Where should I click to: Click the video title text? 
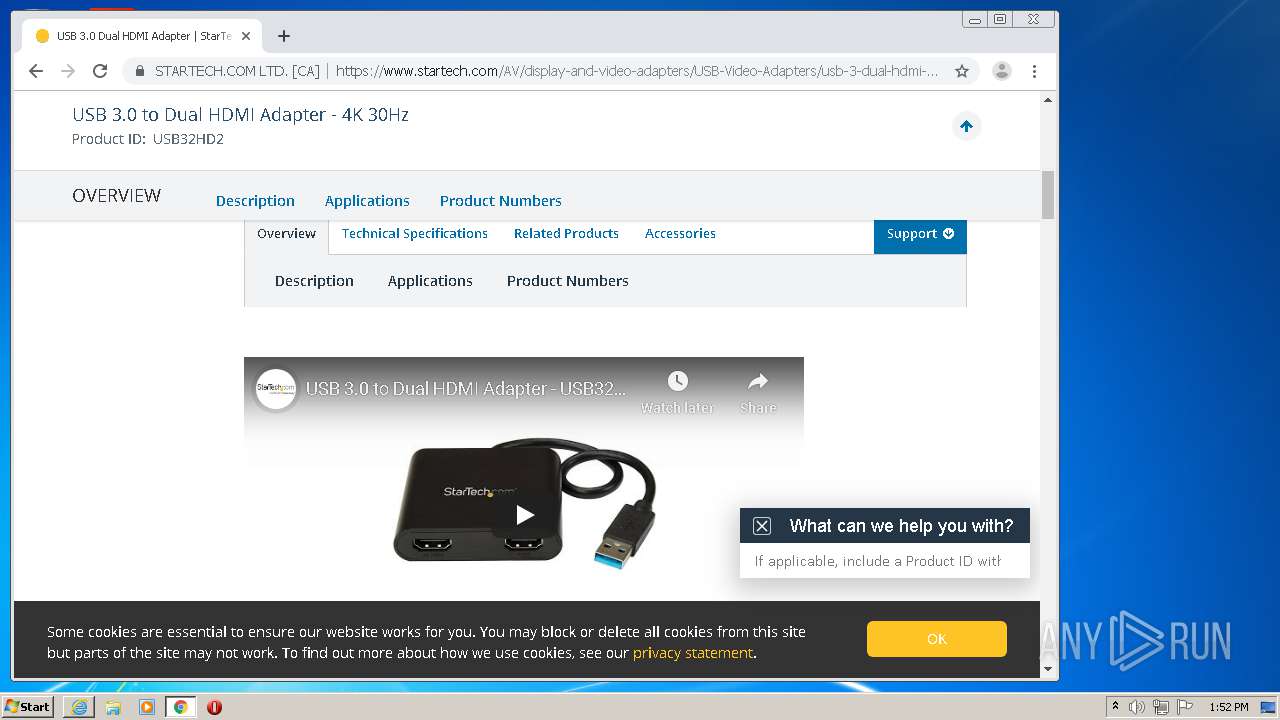(x=467, y=388)
